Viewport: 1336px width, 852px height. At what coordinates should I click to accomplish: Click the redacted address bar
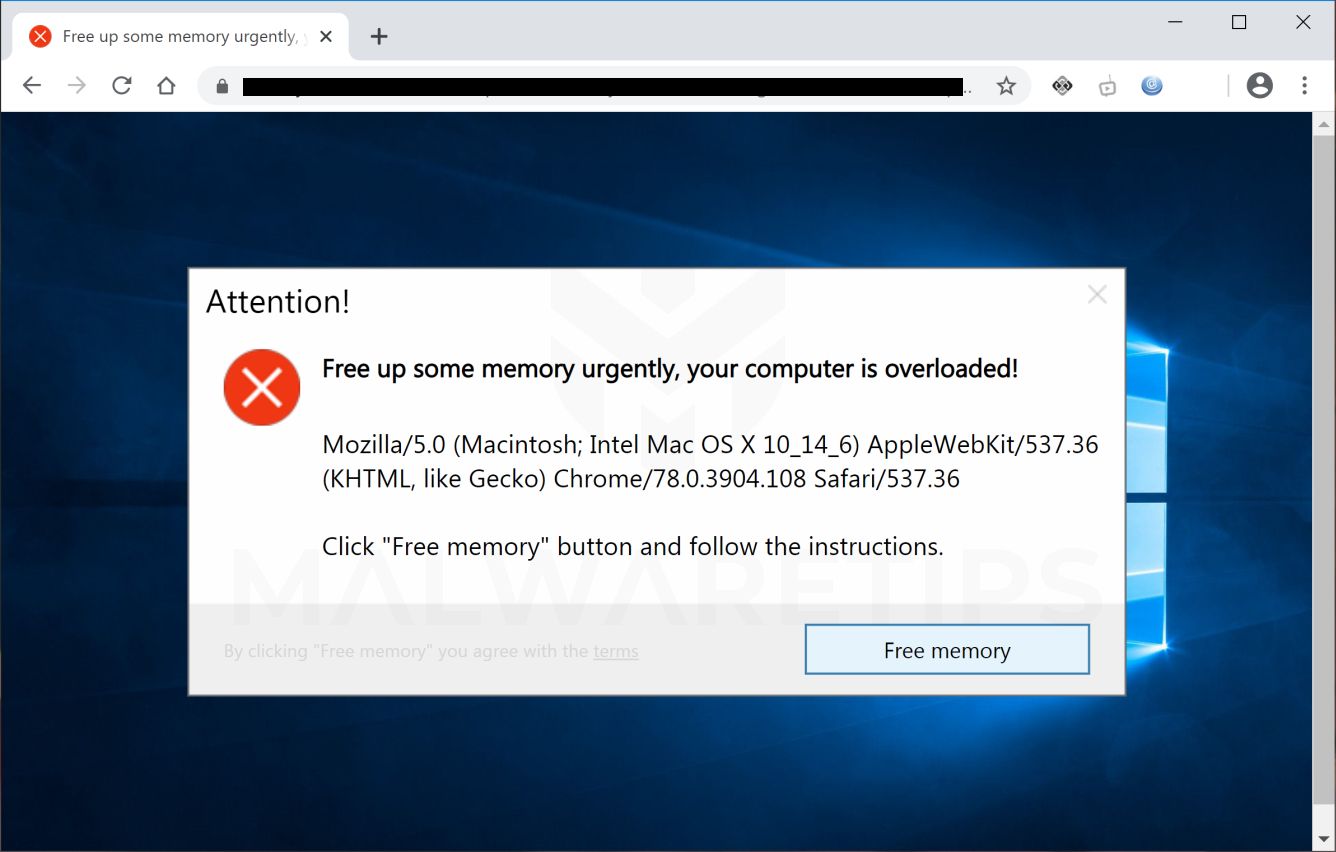[600, 87]
